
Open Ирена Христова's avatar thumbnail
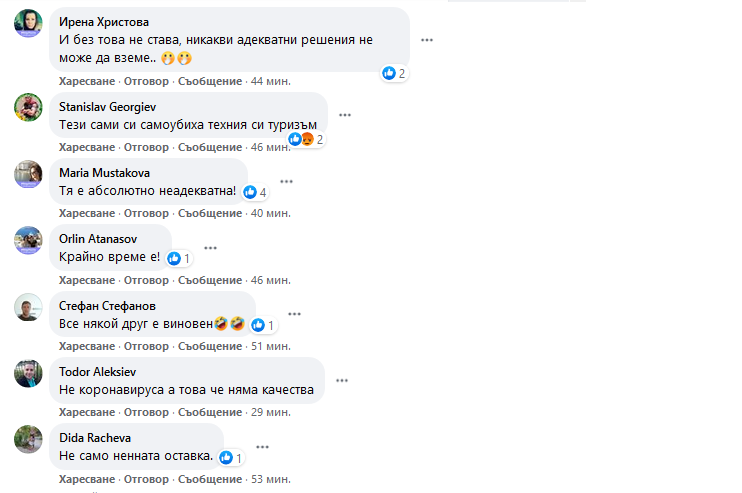tap(28, 23)
